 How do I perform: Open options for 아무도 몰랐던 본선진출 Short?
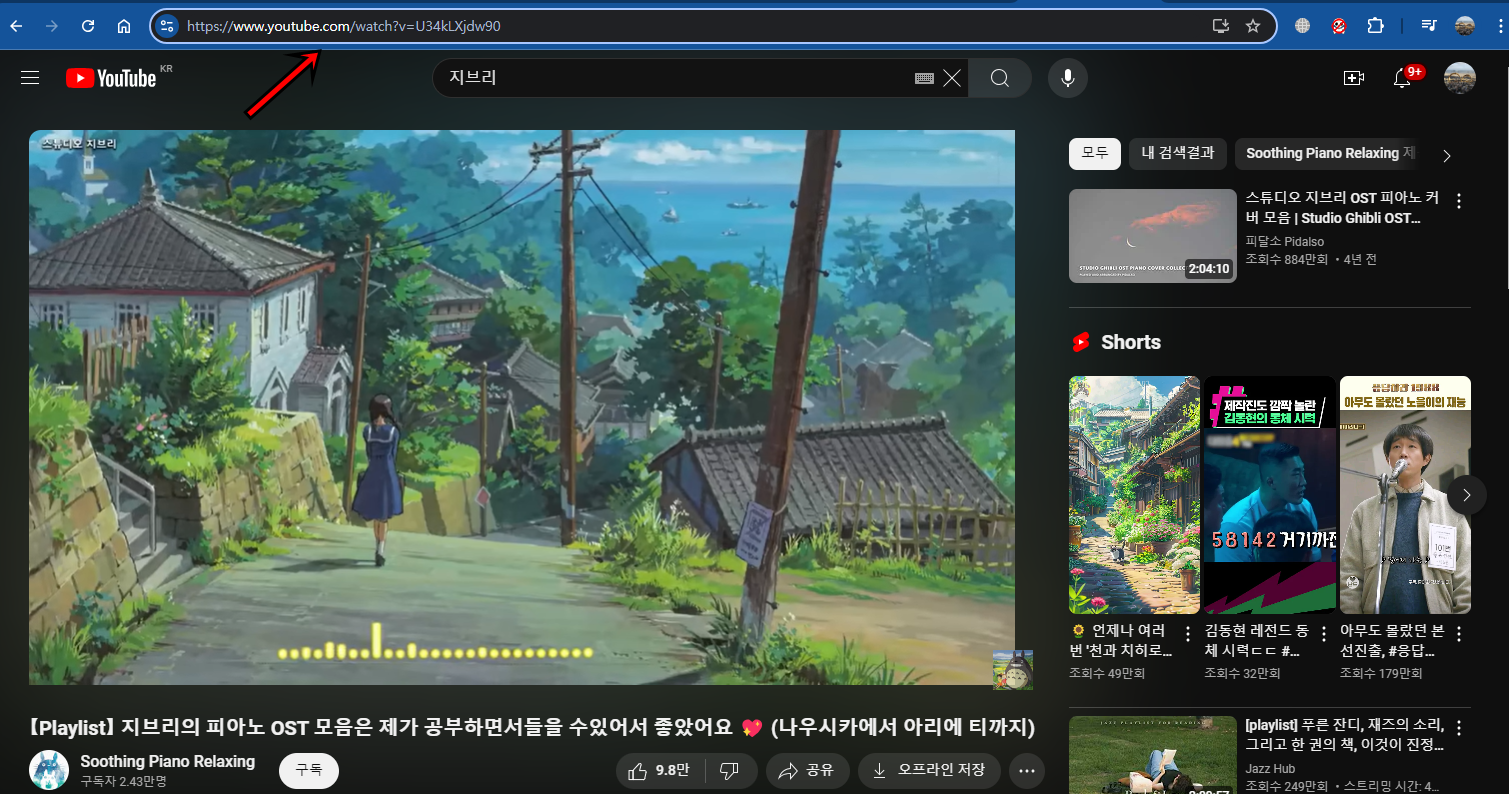tap(1459, 634)
